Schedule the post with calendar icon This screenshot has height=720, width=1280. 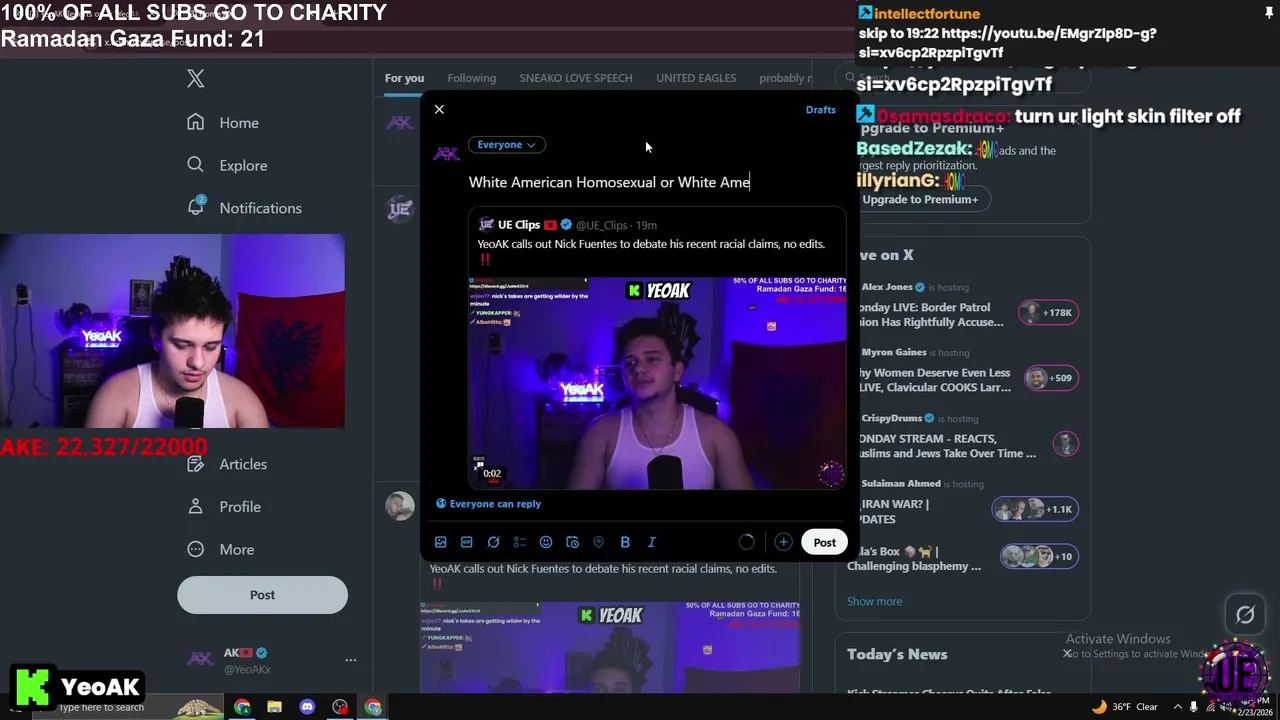(572, 542)
